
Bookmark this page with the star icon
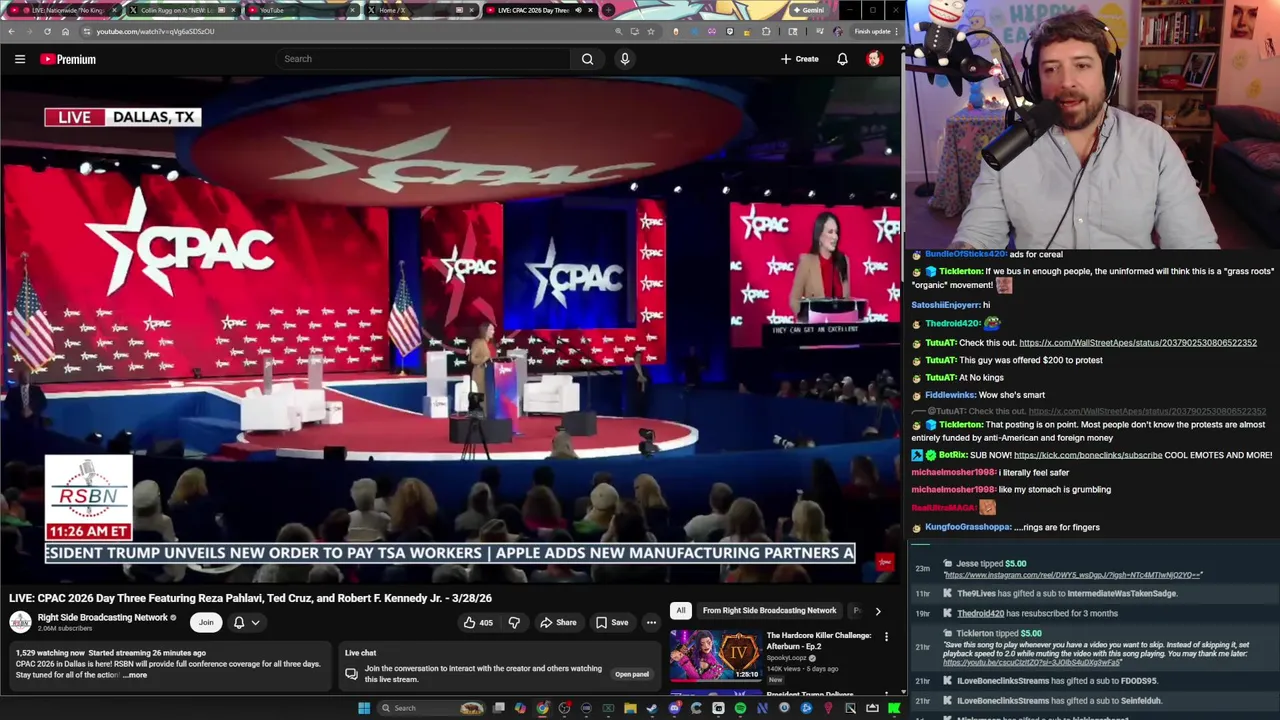[651, 31]
